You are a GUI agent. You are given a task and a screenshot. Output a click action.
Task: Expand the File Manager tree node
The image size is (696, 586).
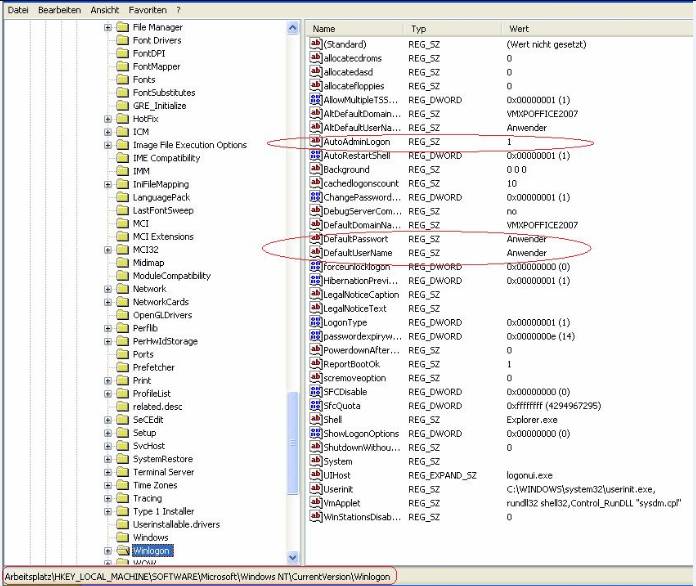click(108, 28)
